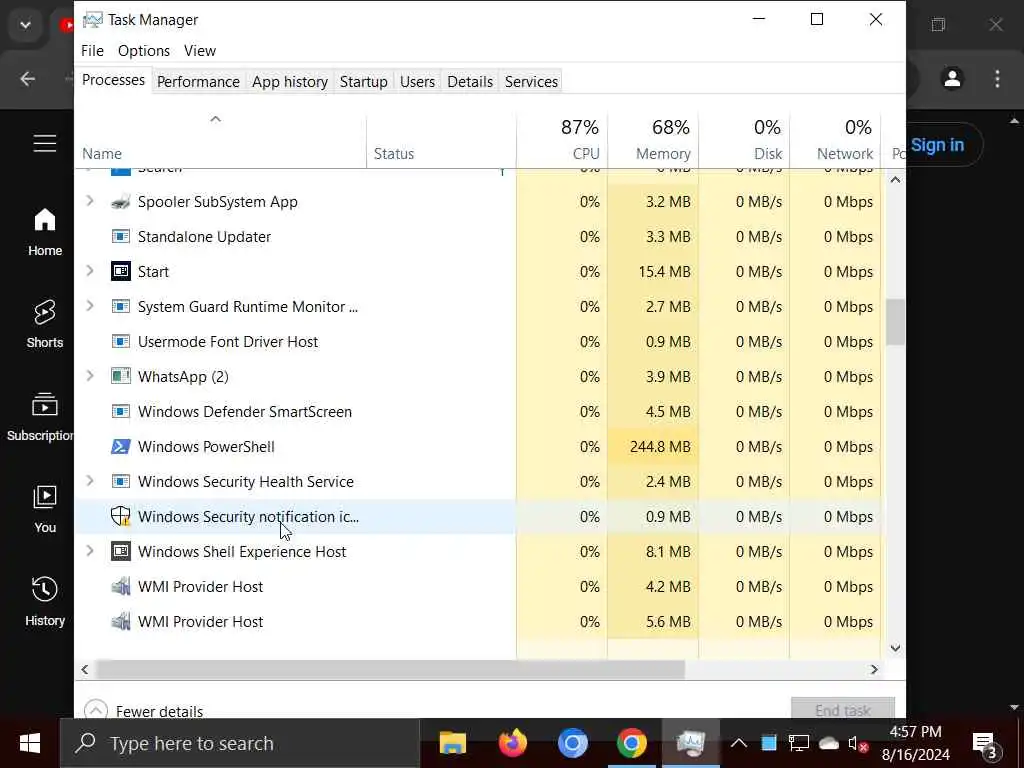Click the scroll down arrow of process list

[x=895, y=648]
